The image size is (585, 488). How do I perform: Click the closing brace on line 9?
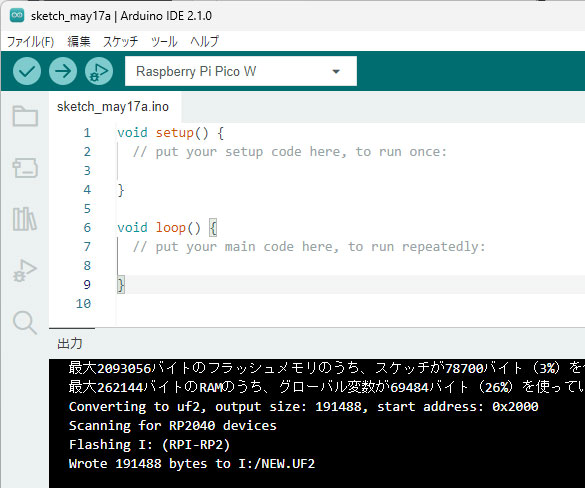tap(121, 285)
